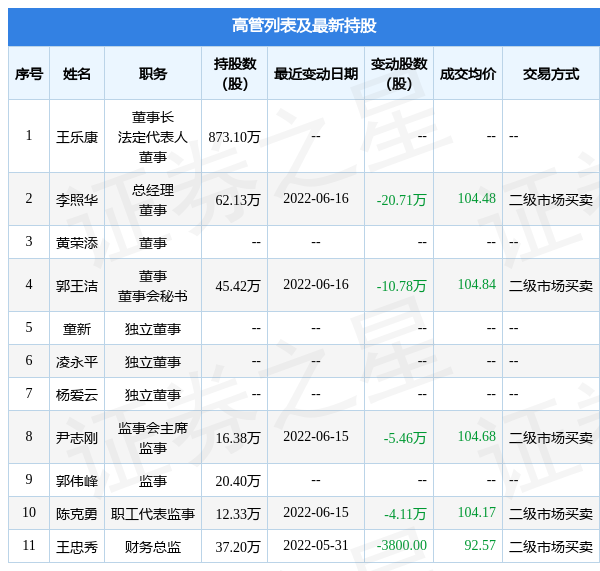Click 独立董事 in 凌永平's row

[x=153, y=362]
